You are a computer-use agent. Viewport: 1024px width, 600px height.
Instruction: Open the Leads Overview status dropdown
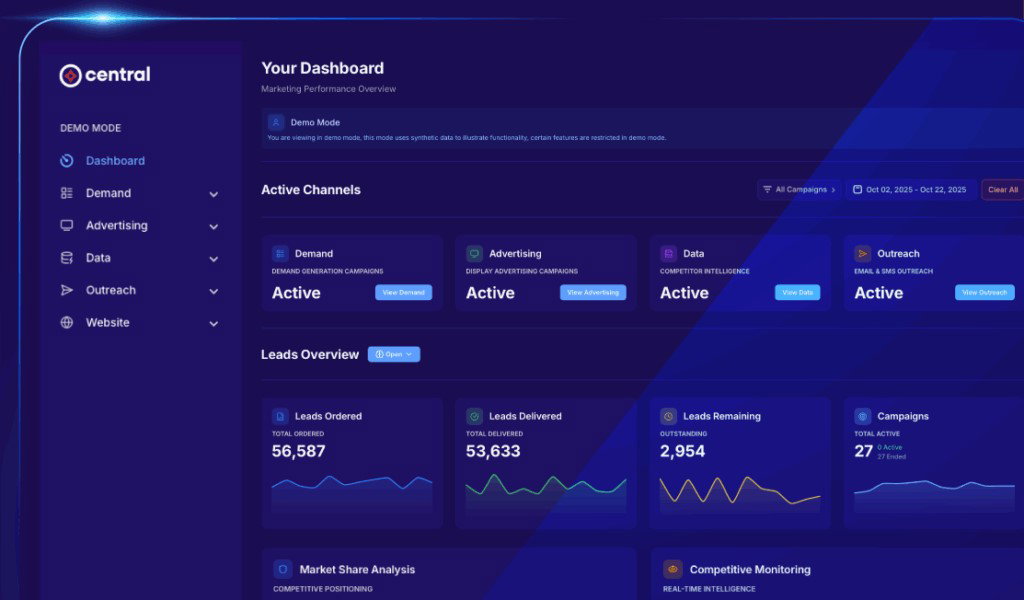pyautogui.click(x=394, y=353)
